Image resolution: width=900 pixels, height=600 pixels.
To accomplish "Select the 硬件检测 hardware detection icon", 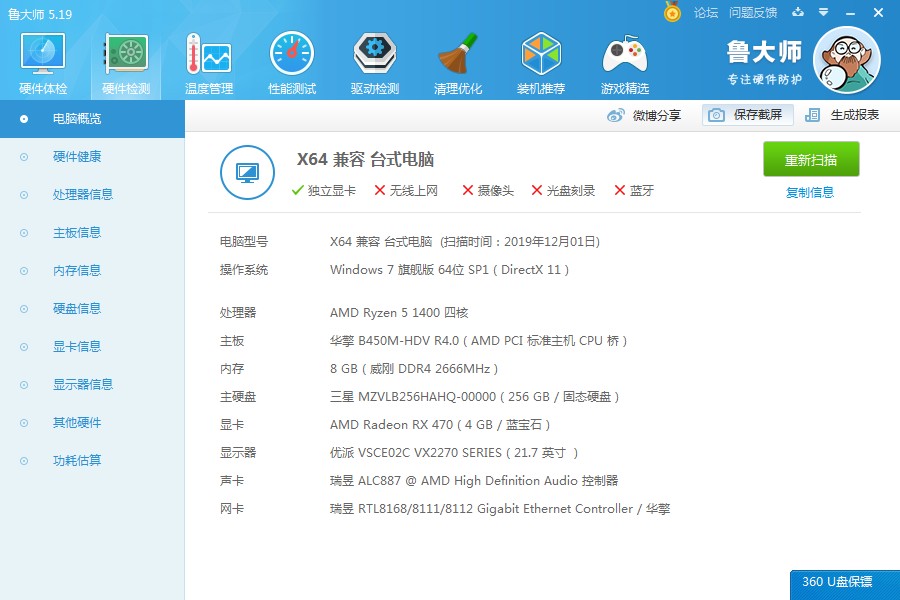I will point(126,53).
